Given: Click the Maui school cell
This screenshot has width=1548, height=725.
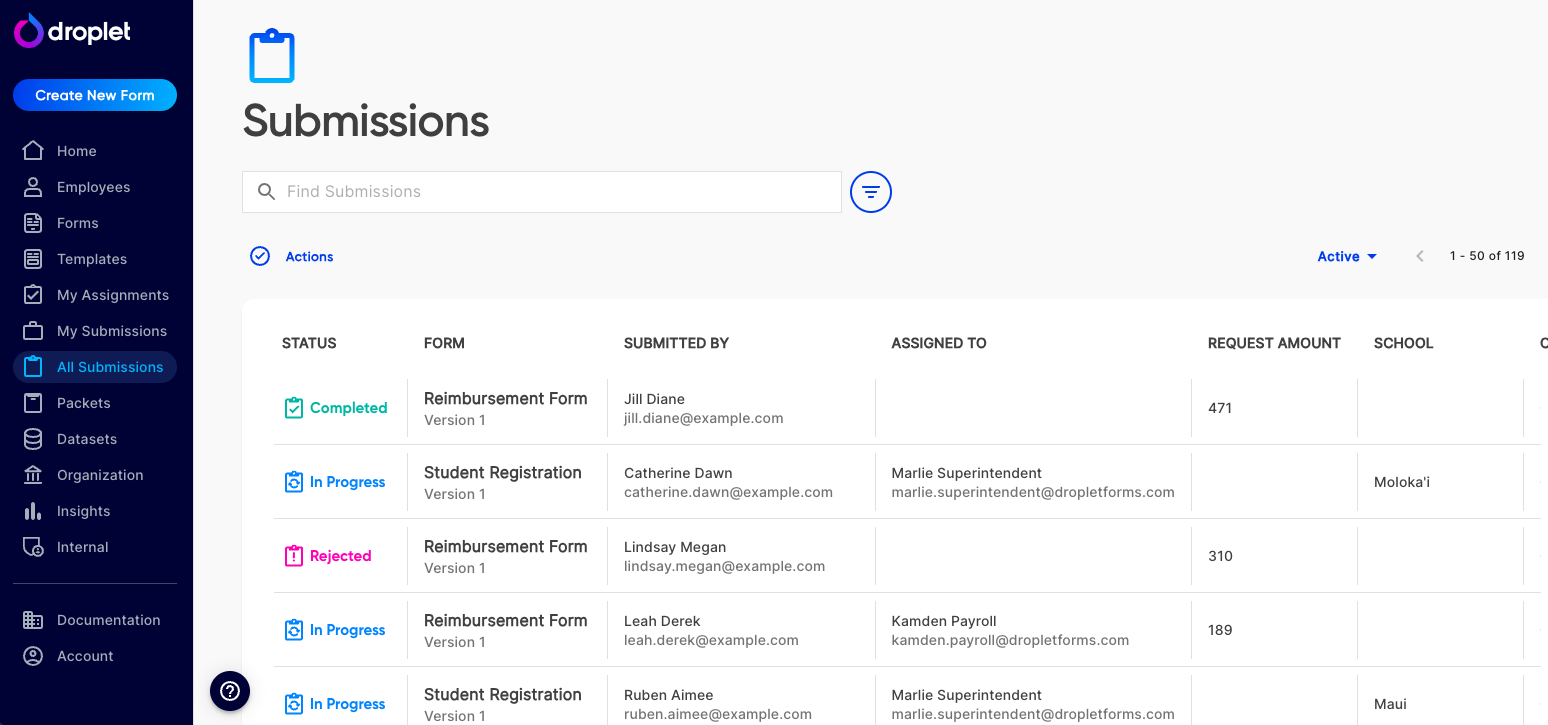Looking at the screenshot, I should [1390, 704].
